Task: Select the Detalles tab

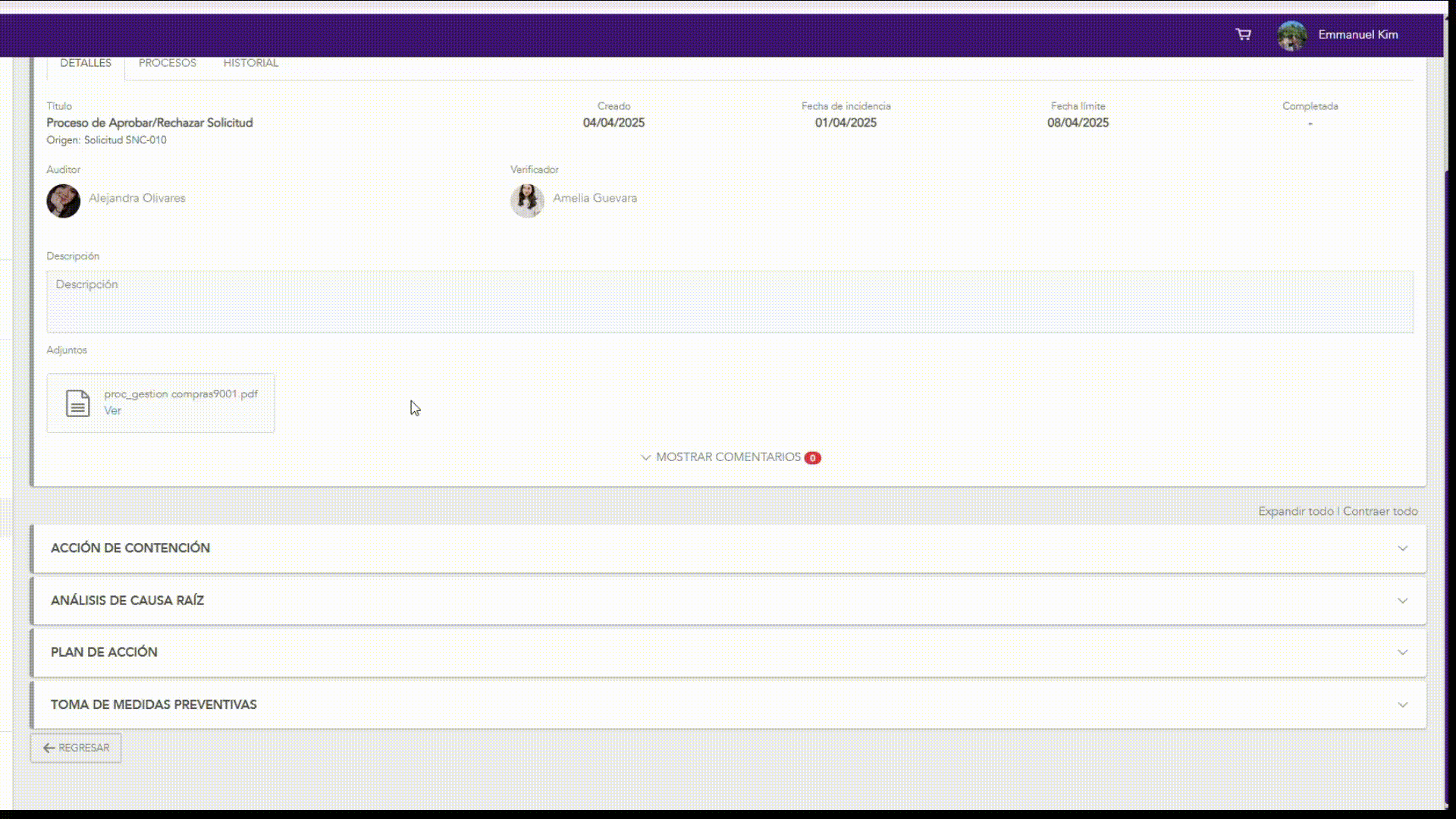Action: [86, 63]
